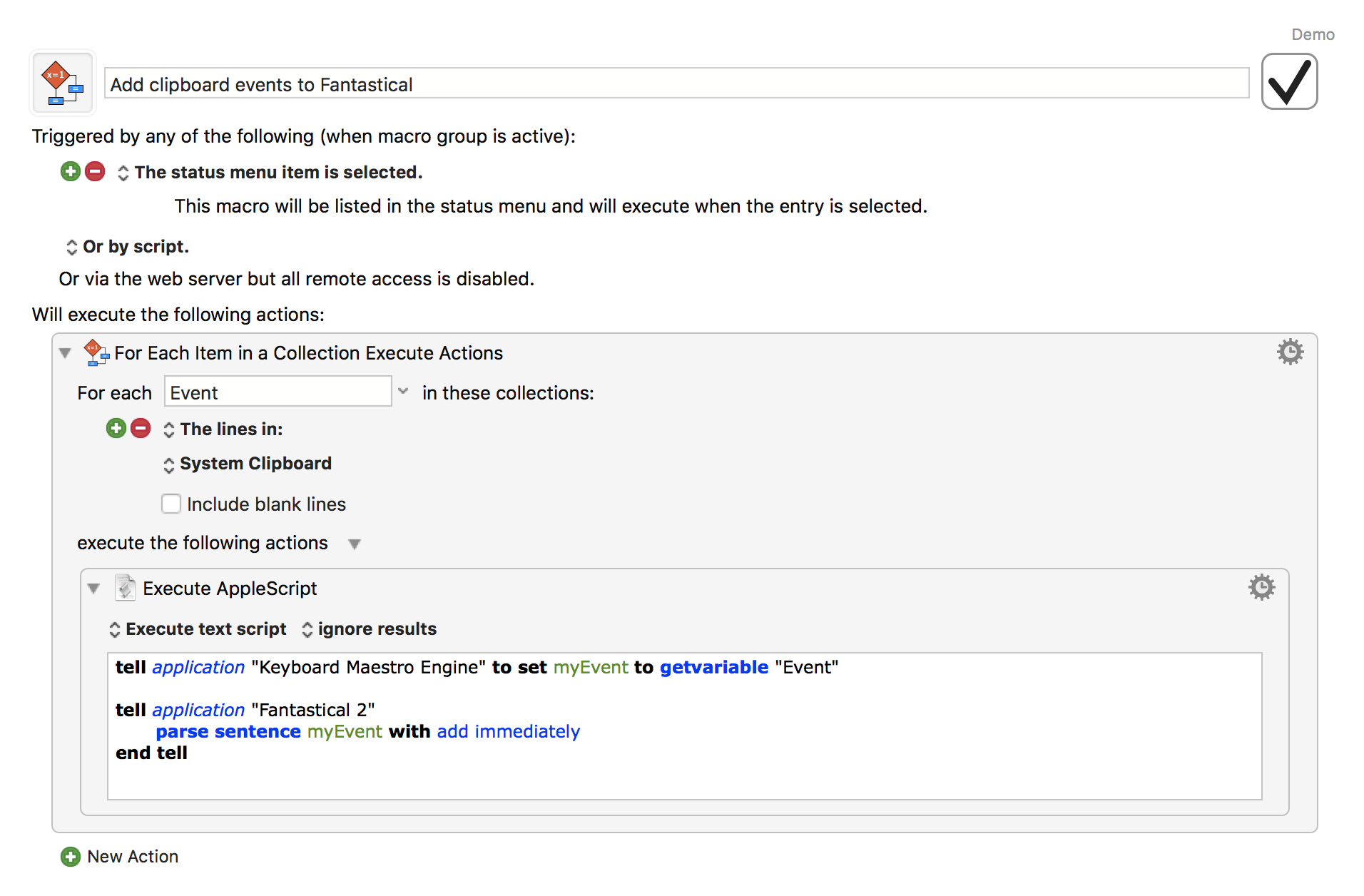Viewport: 1364px width, 896px height.
Task: Change the status menu item trigger type
Action: (123, 173)
